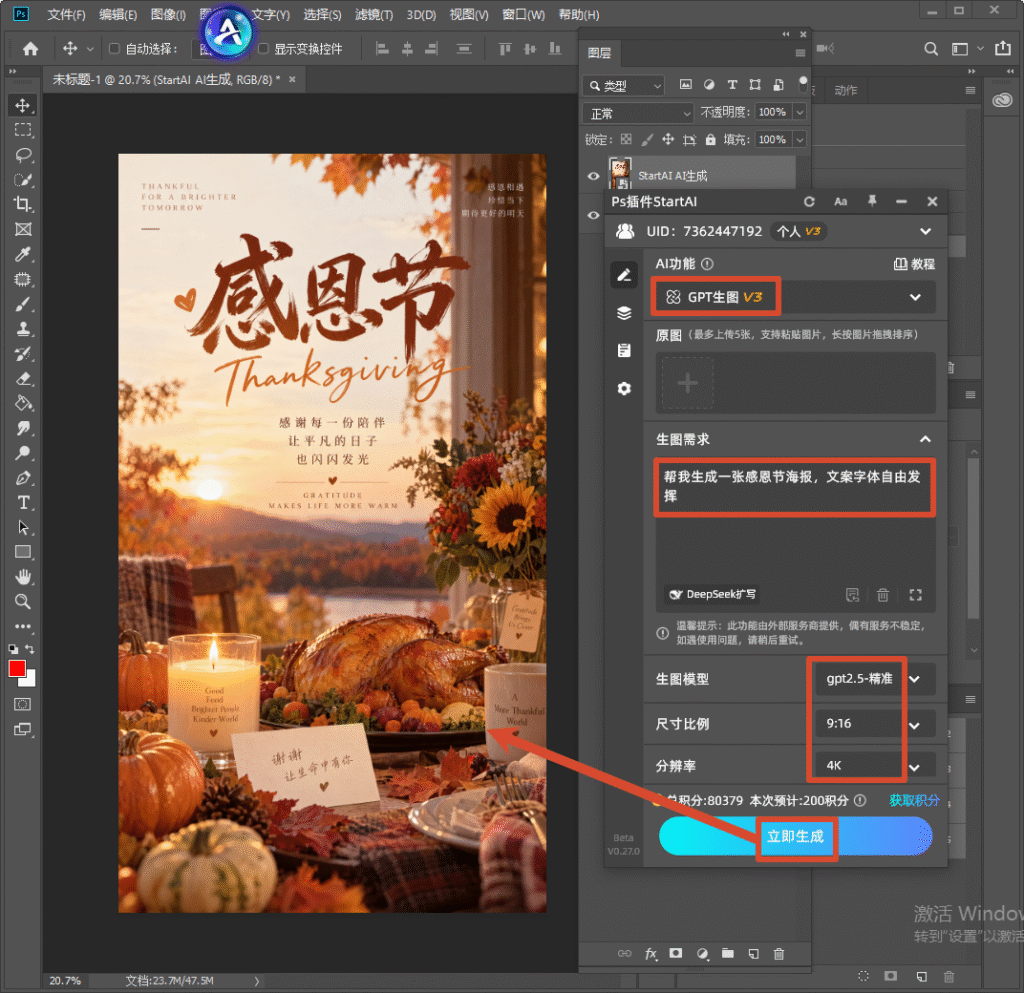Select the Frame tool

23,229
